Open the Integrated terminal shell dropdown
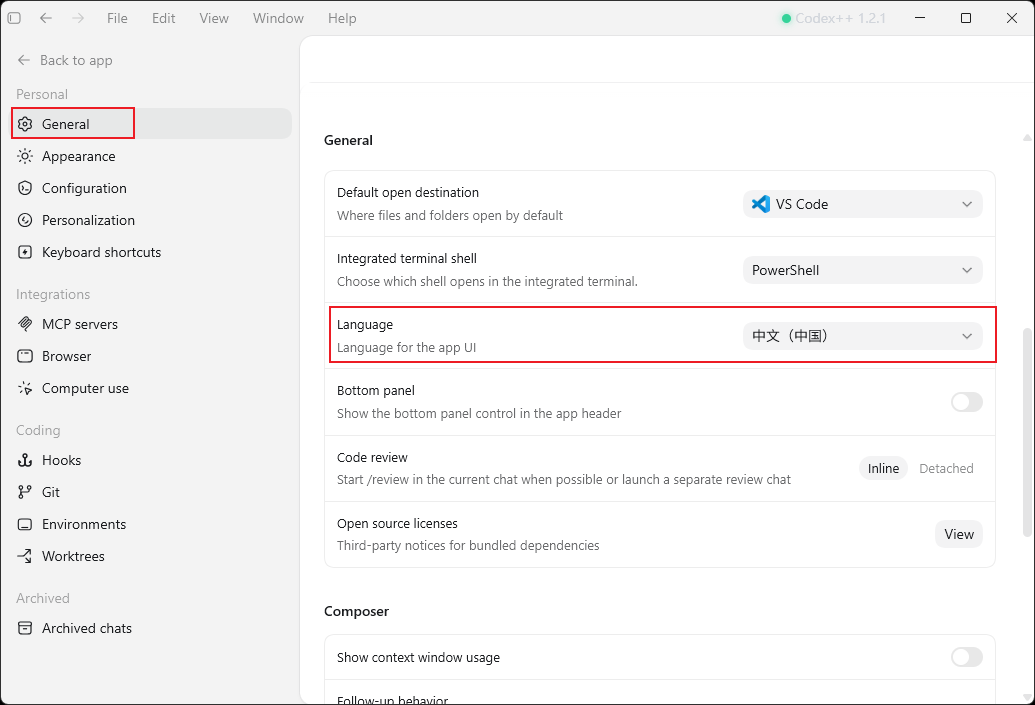The height and width of the screenshot is (705, 1035). pyautogui.click(x=863, y=270)
